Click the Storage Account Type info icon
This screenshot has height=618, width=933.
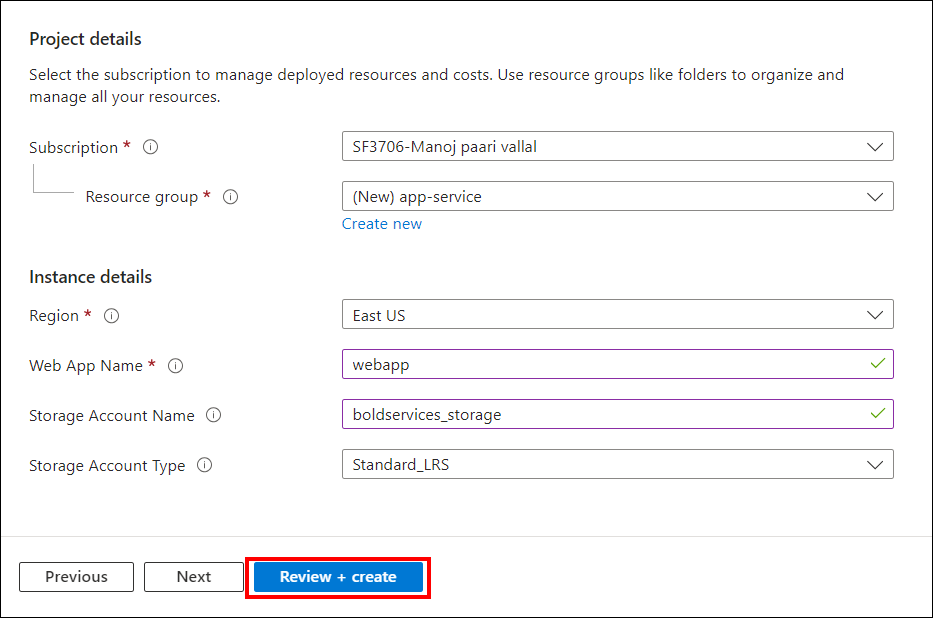pyautogui.click(x=204, y=465)
